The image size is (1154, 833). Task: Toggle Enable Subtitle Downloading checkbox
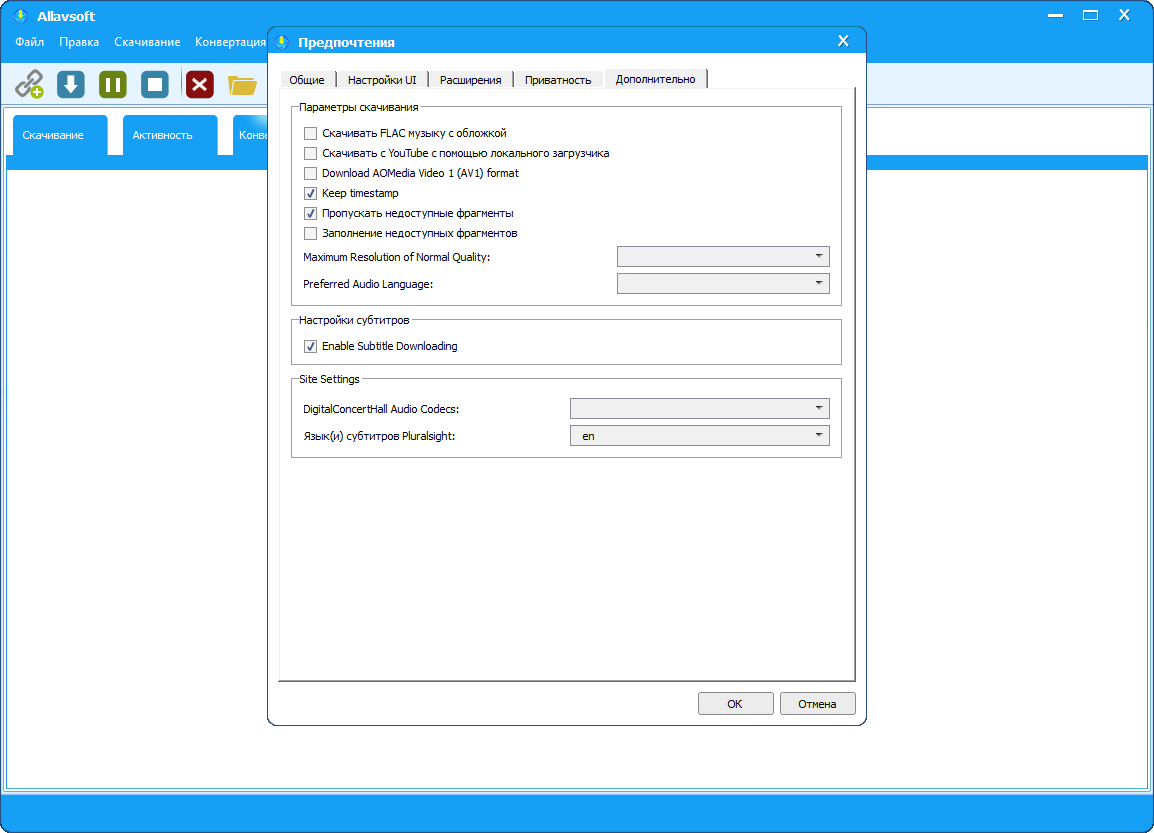311,346
